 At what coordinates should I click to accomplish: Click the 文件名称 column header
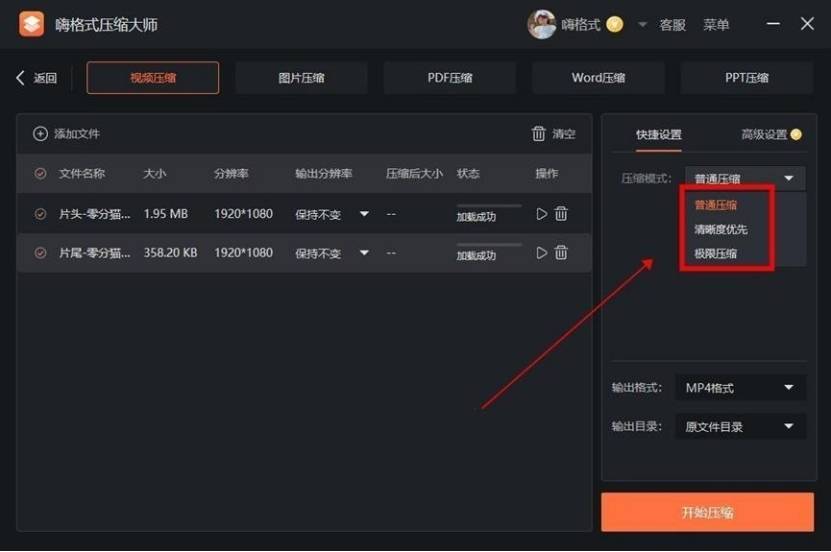click(x=82, y=173)
